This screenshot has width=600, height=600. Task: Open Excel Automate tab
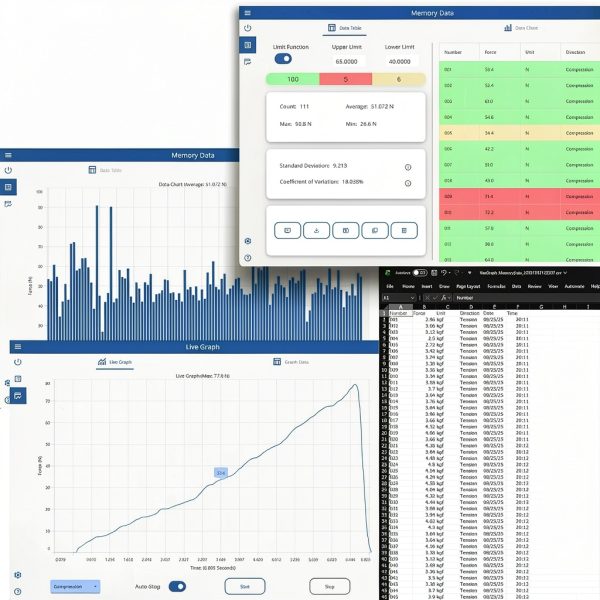click(574, 286)
